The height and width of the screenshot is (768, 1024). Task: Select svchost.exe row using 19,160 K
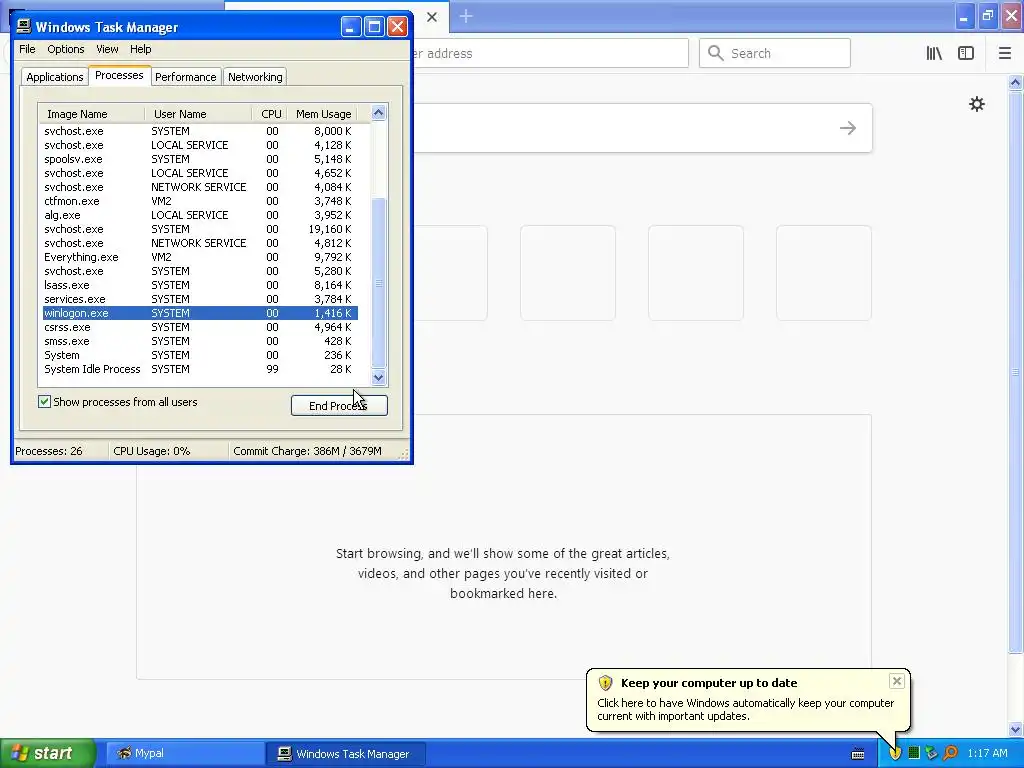coord(200,229)
